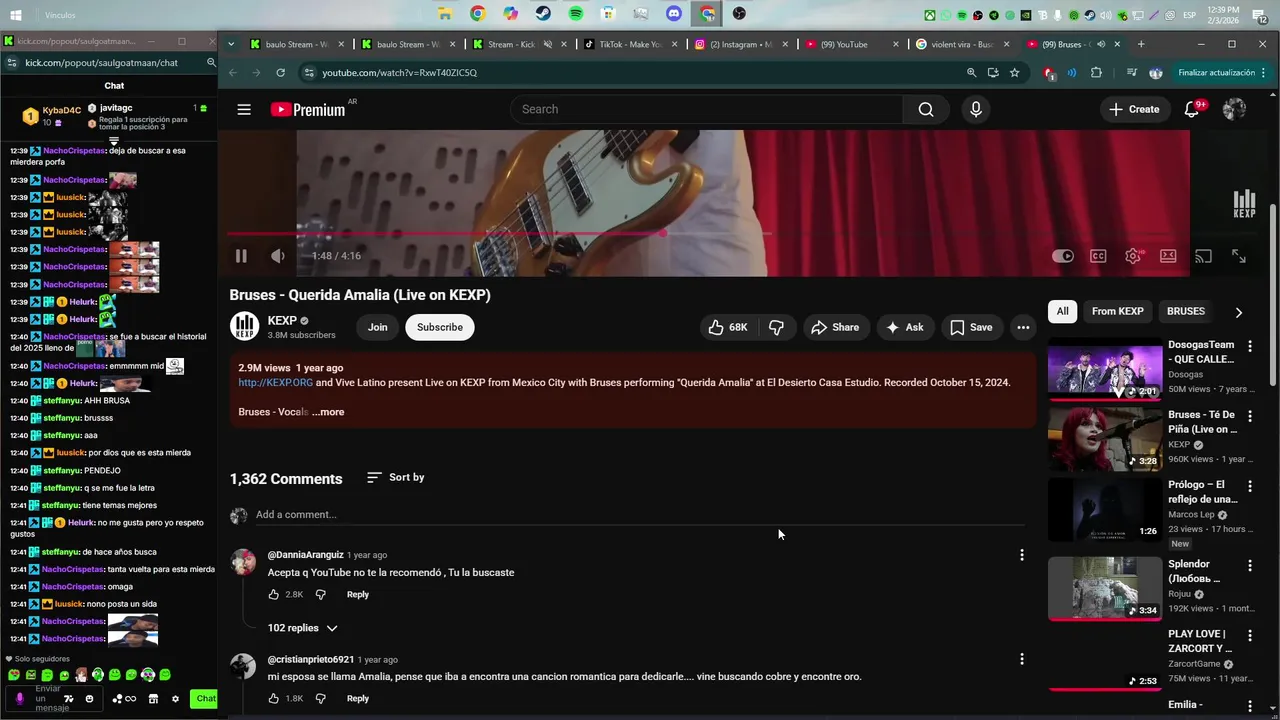Image resolution: width=1280 pixels, height=720 pixels.
Task: Share the video with the Share button
Action: (835, 327)
